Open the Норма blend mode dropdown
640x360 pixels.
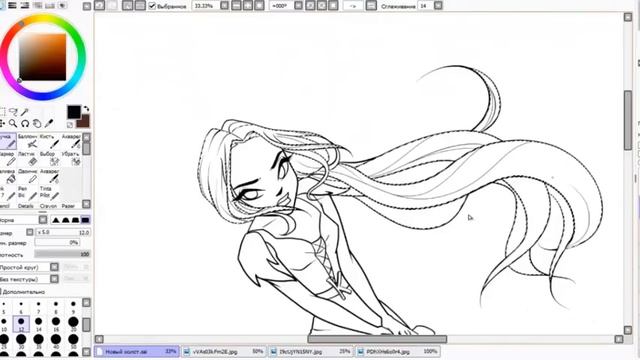click(x=43, y=220)
